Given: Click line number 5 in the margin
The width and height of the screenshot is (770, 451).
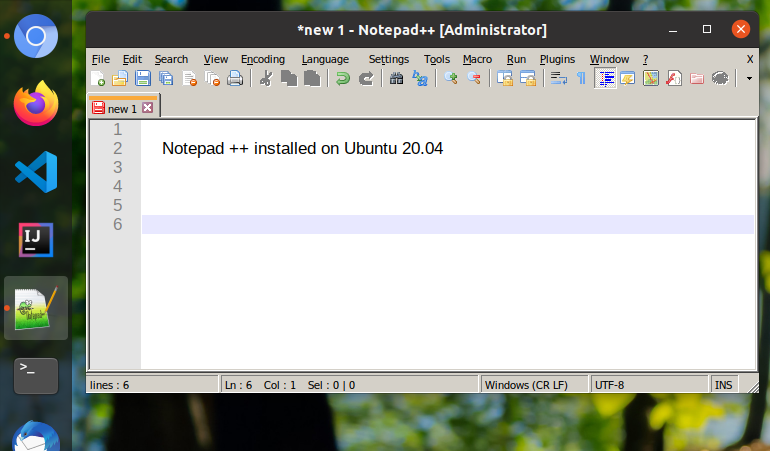Looking at the screenshot, I should coord(117,205).
